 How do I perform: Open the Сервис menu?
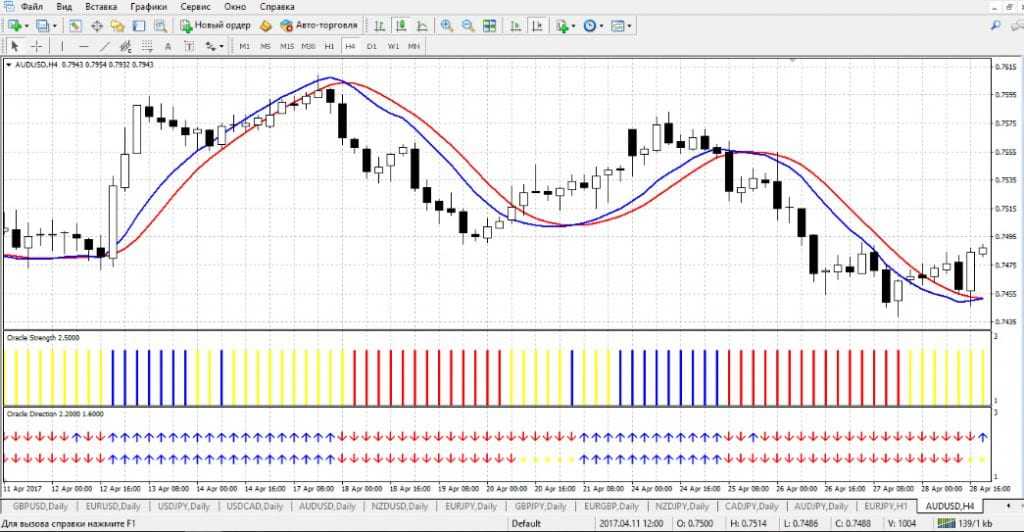click(195, 7)
